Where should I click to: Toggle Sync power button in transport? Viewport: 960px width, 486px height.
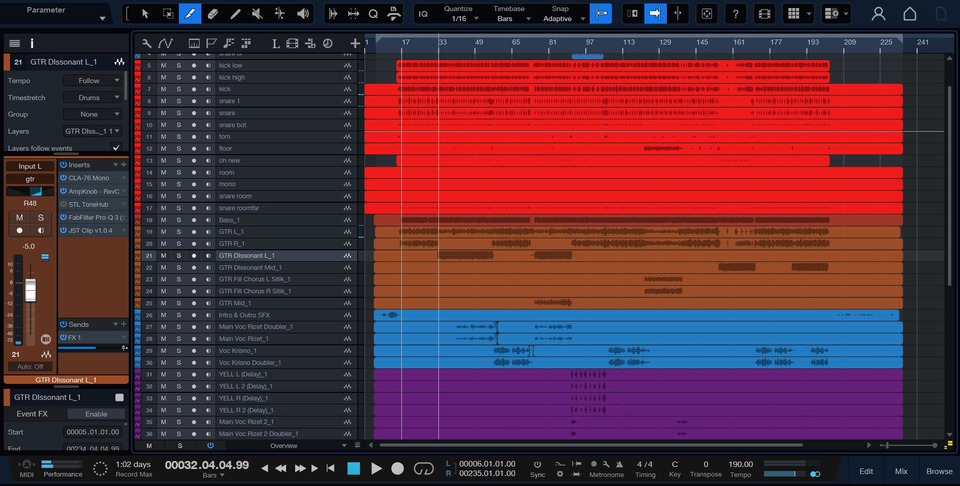pyautogui.click(x=538, y=465)
